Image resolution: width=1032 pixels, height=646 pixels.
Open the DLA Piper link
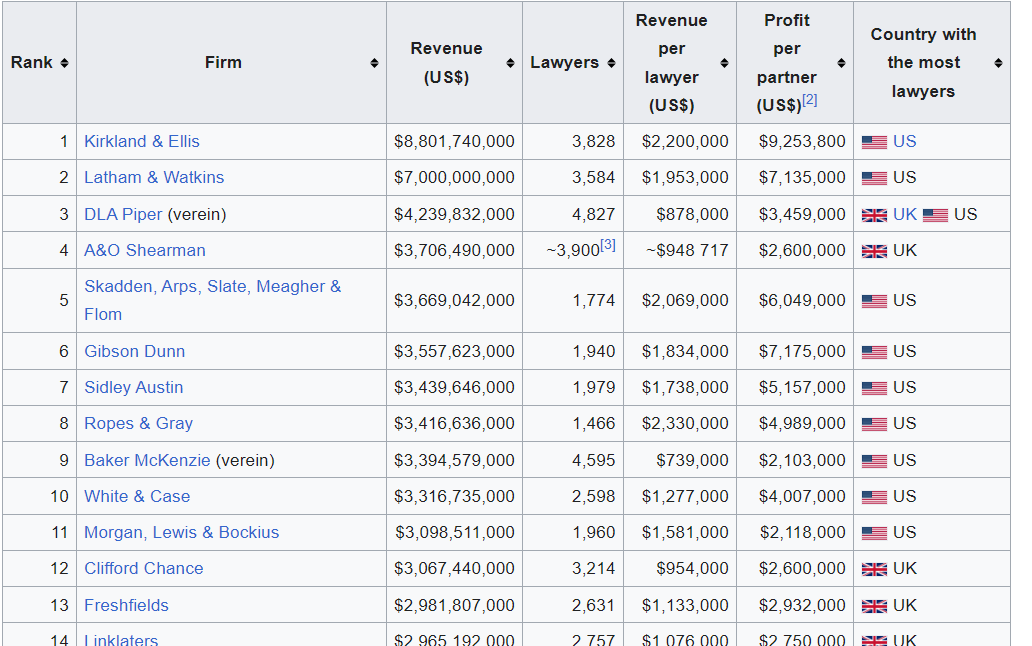(123, 214)
